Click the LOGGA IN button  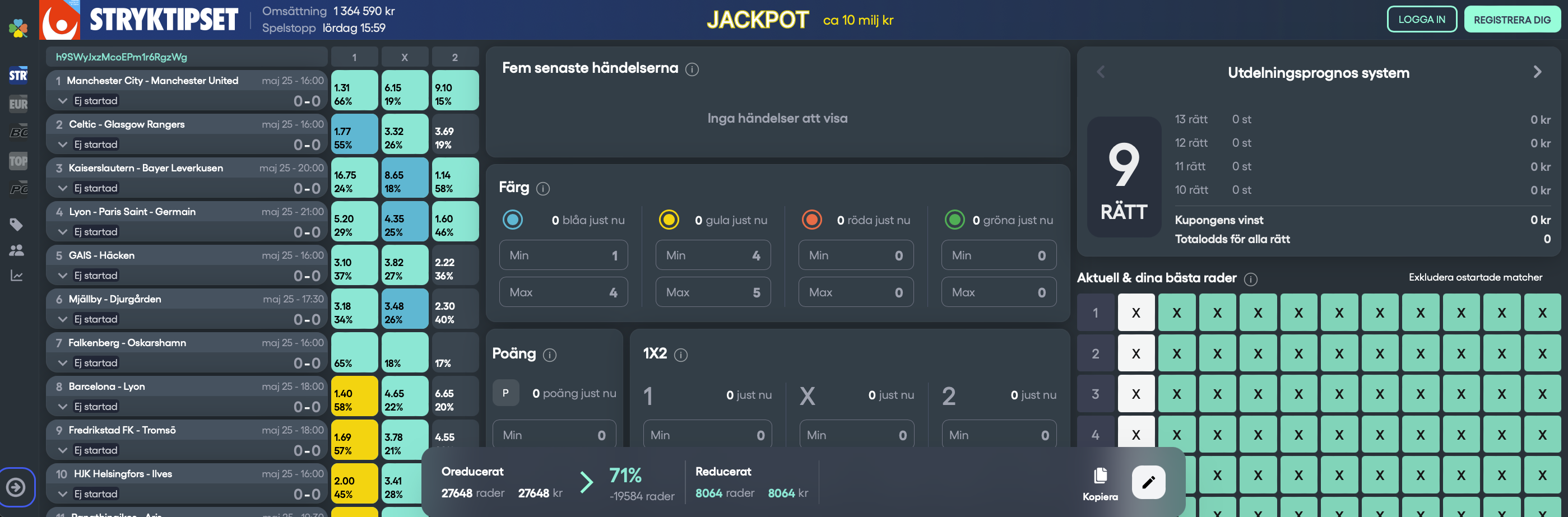(x=1421, y=20)
